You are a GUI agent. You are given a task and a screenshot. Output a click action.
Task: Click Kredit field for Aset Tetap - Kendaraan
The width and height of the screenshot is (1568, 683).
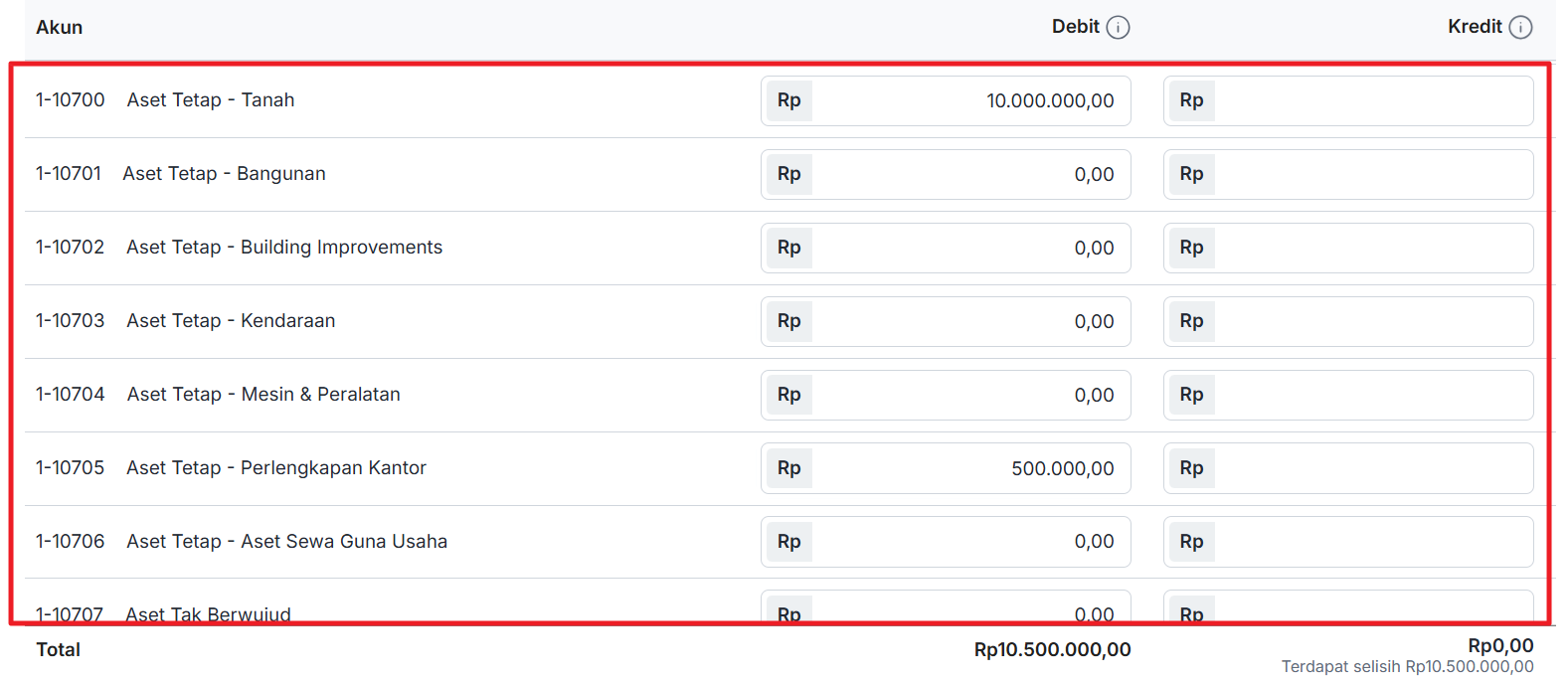1372,321
